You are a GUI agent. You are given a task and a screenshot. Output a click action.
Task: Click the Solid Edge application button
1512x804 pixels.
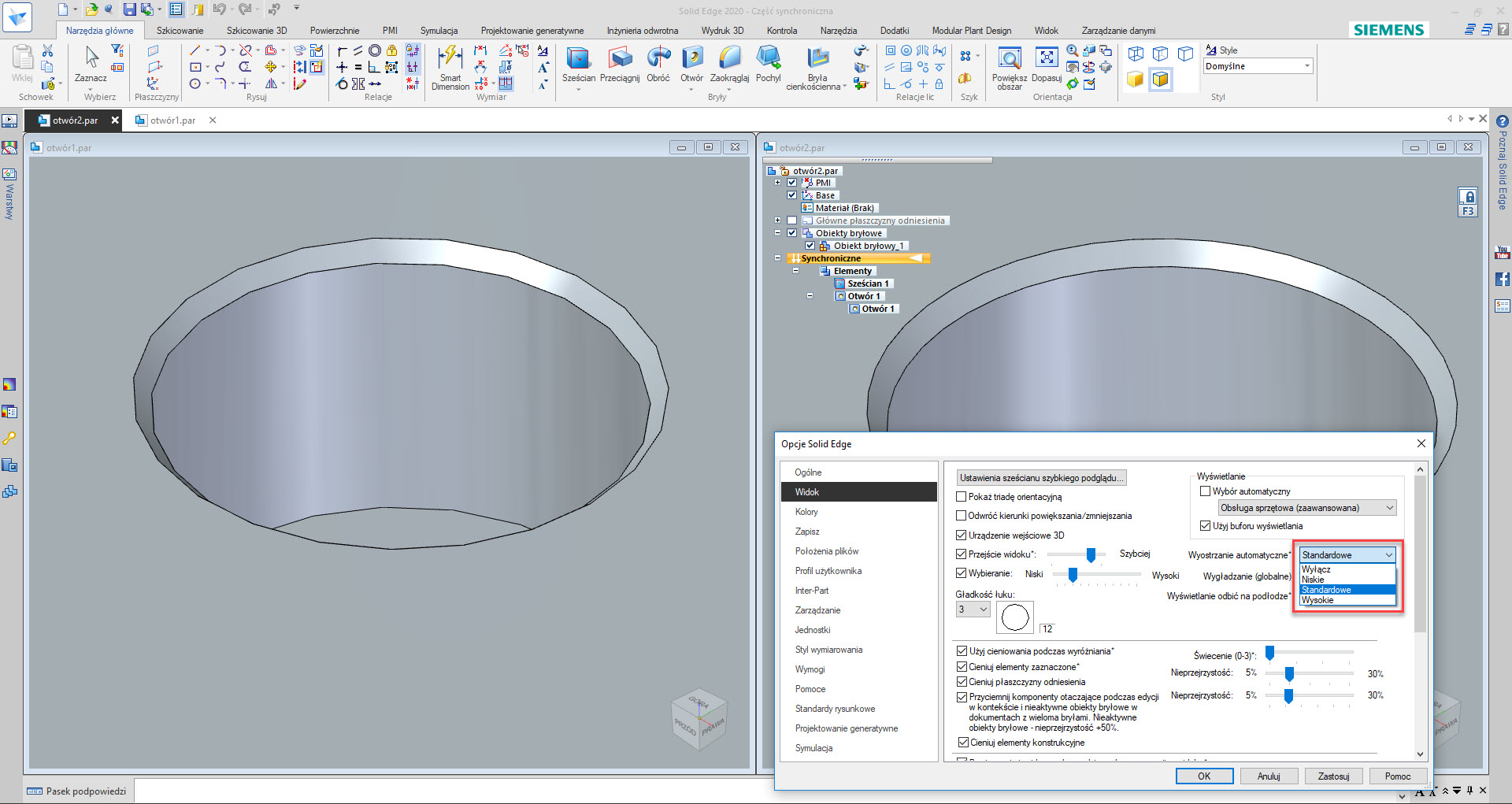17,16
